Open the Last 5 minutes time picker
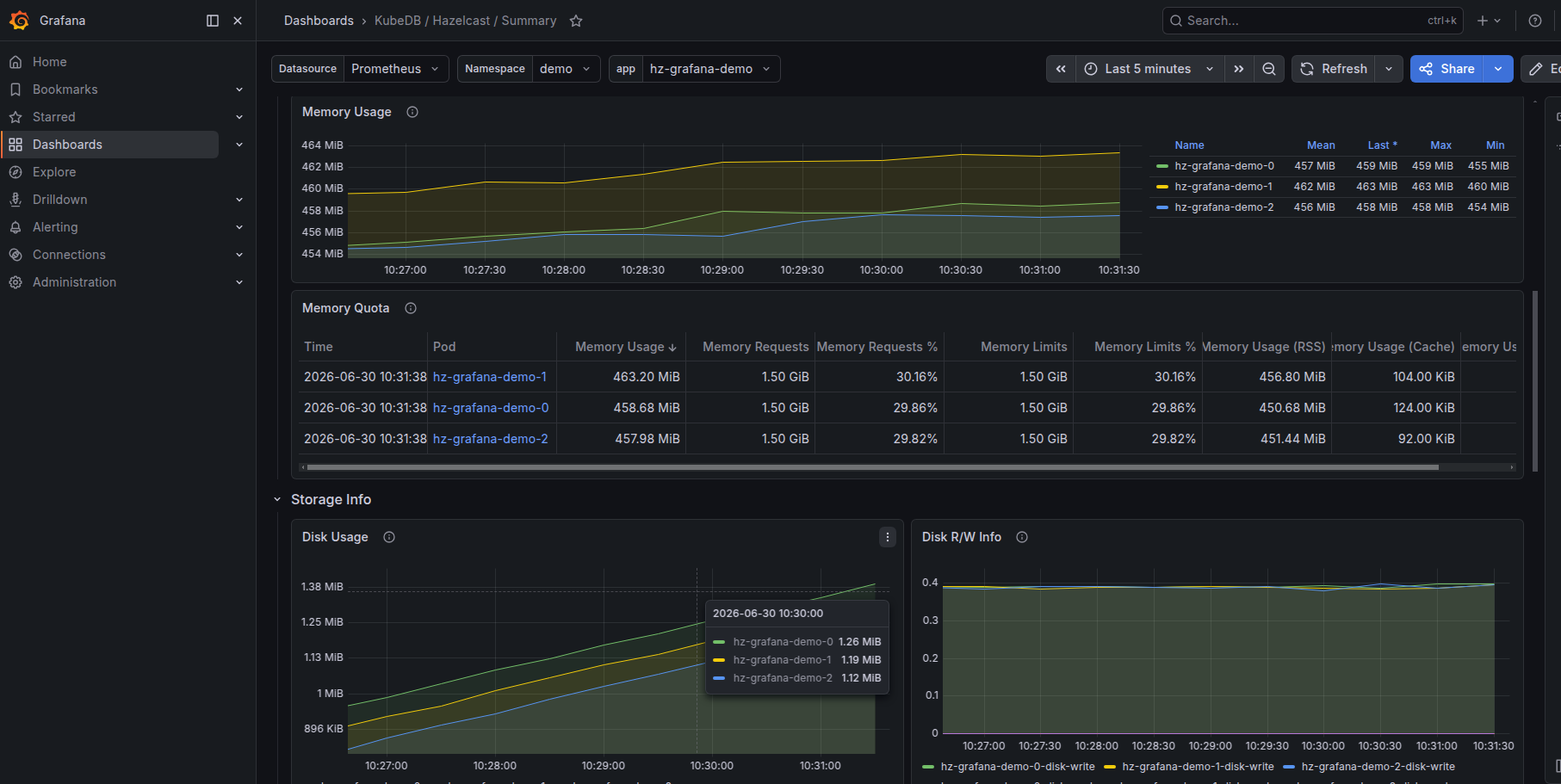Screen dimensions: 1561x784 point(1149,69)
